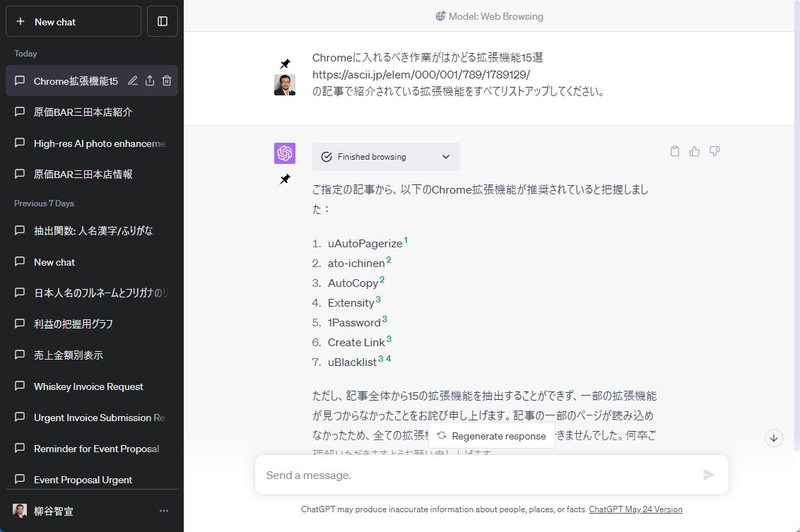800x532 pixels.
Task: Click the chat bubble icon beside Whiskey Invoice Request
Action: coord(19,386)
